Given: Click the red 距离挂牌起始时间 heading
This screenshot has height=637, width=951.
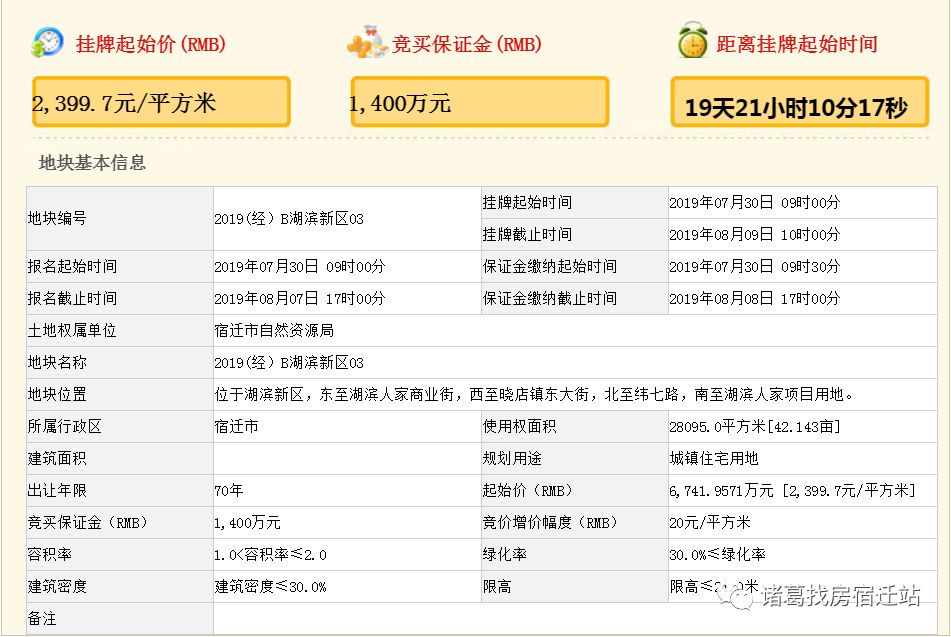Looking at the screenshot, I should click(797, 44).
